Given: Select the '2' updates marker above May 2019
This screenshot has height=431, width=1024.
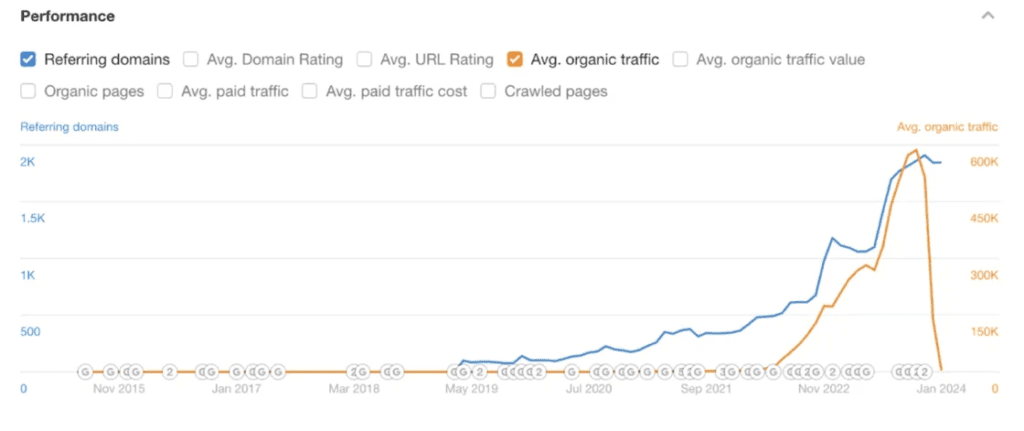Looking at the screenshot, I should click(480, 372).
